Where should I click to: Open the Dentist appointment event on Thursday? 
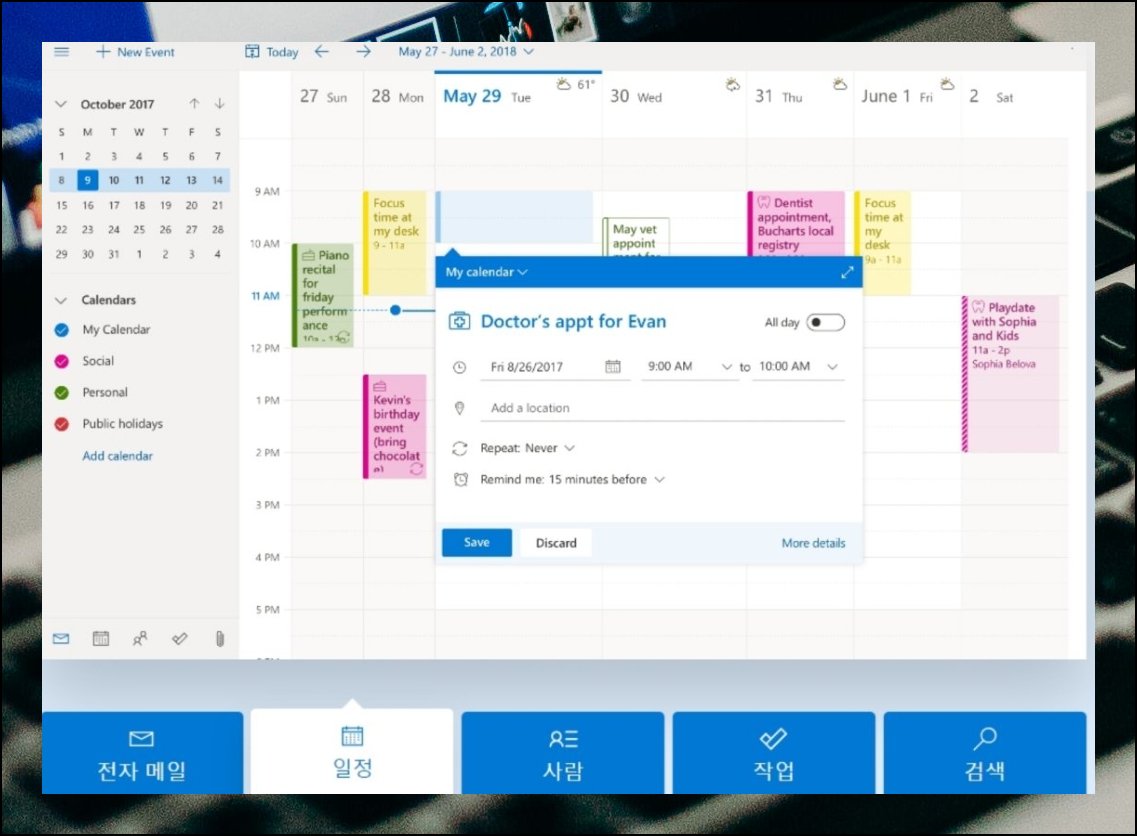(x=796, y=223)
